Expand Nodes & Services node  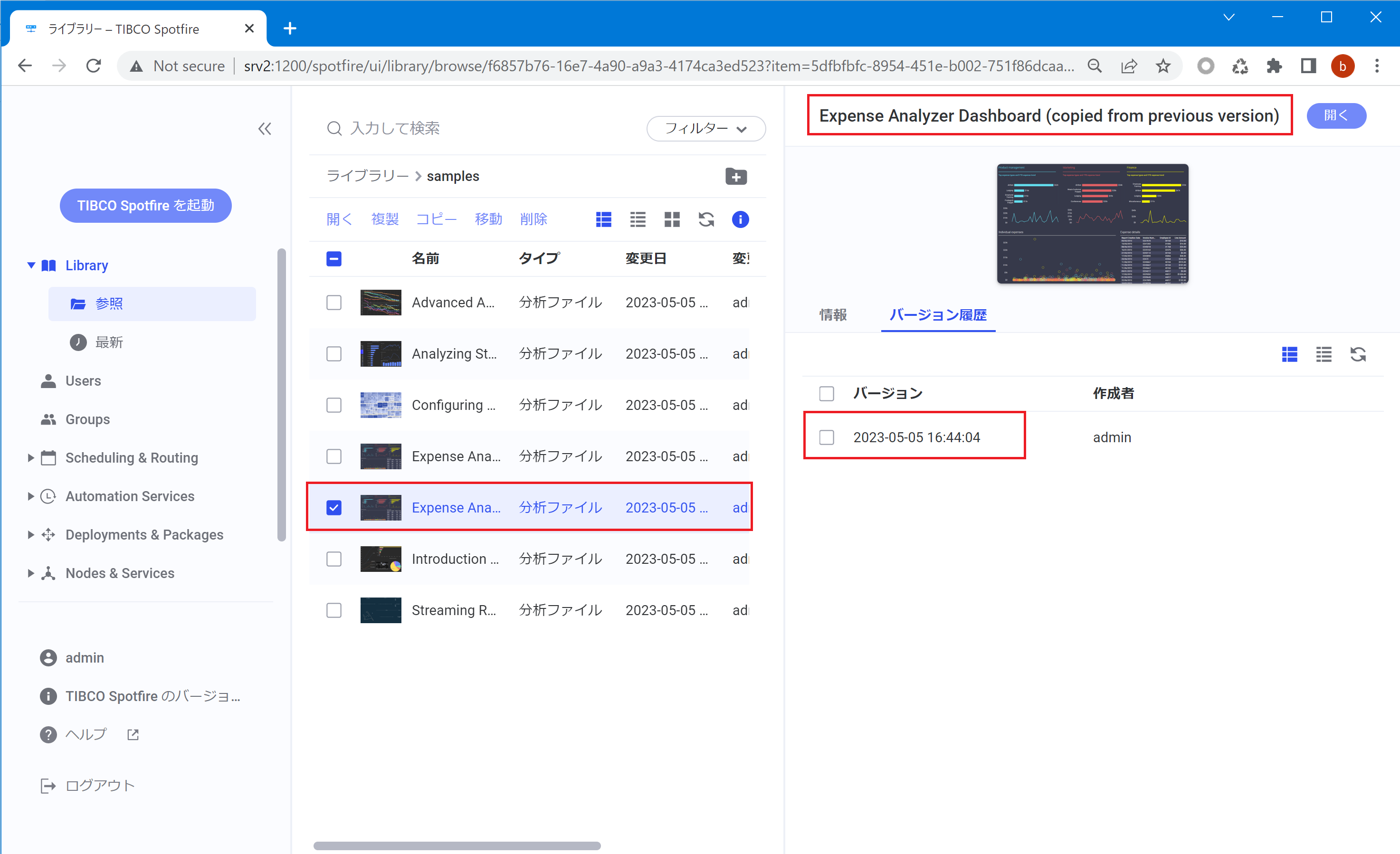click(31, 573)
